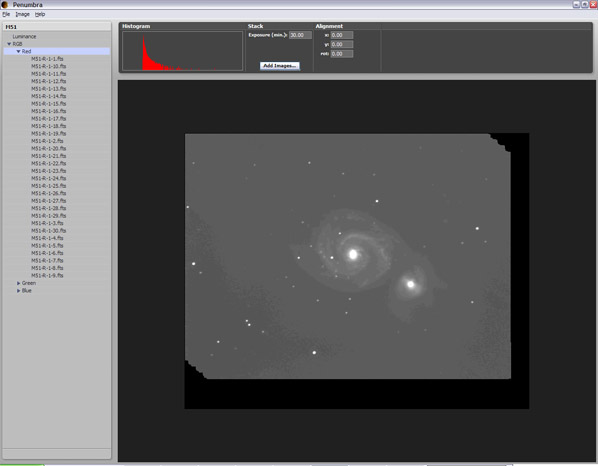Click the M51 galaxy core in preview

[353, 254]
